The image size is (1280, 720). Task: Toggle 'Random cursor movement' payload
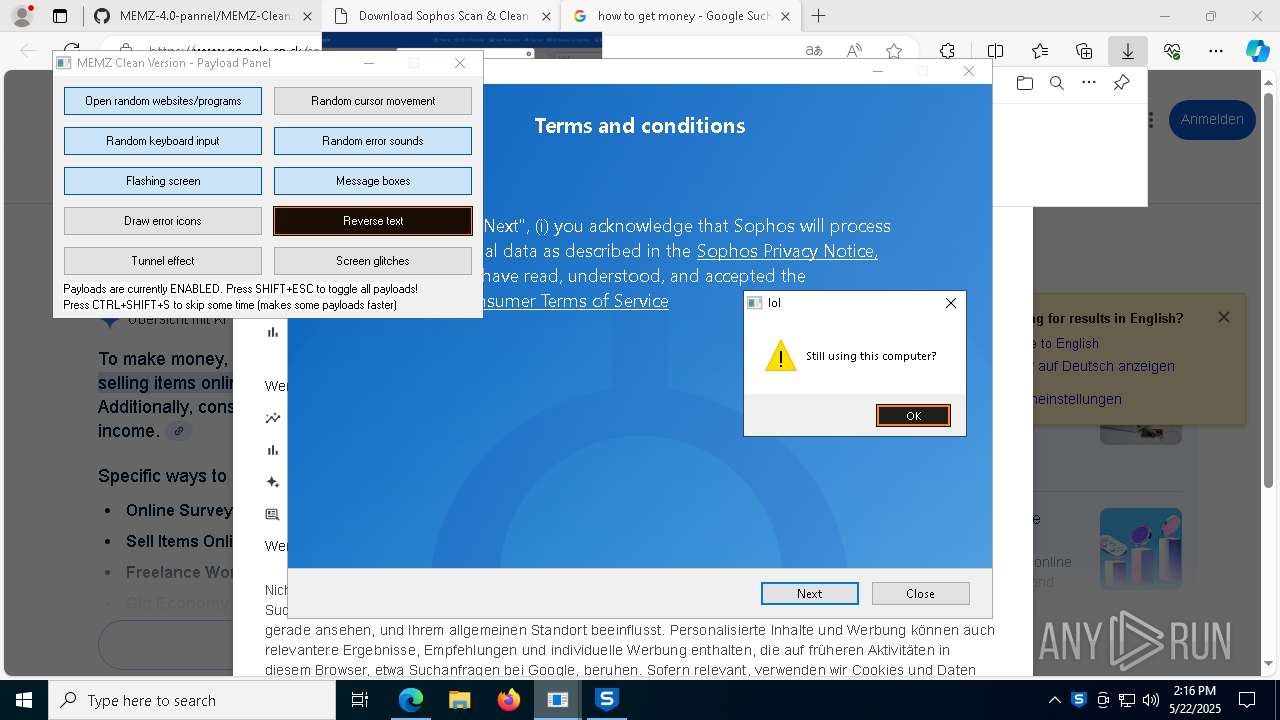coord(373,101)
